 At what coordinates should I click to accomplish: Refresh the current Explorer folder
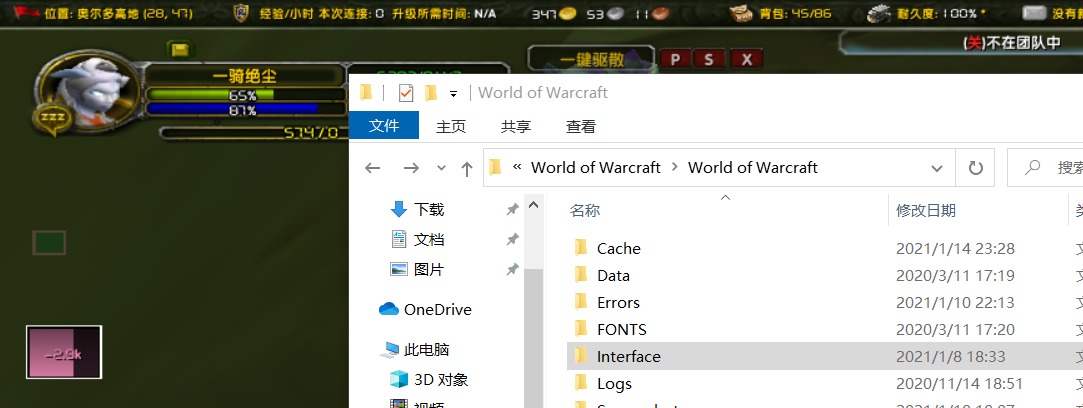pos(975,168)
